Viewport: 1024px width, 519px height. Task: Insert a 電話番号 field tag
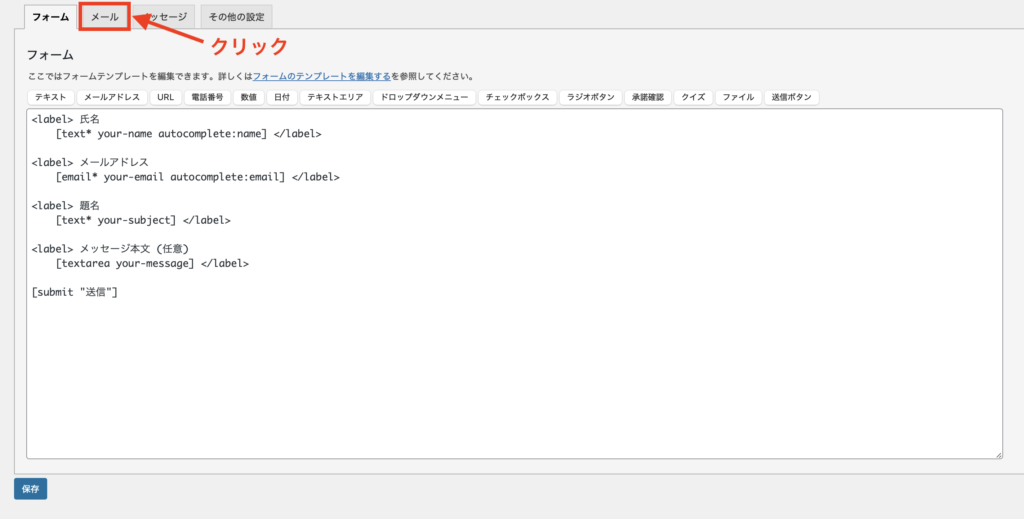[207, 98]
